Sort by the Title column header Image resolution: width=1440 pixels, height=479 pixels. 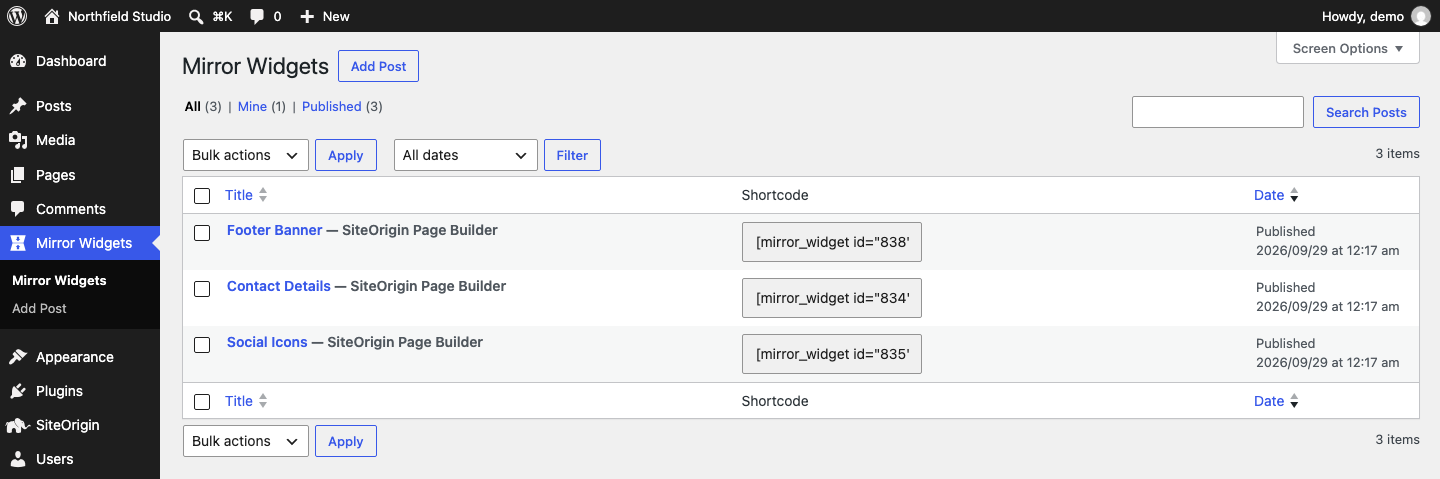(239, 195)
